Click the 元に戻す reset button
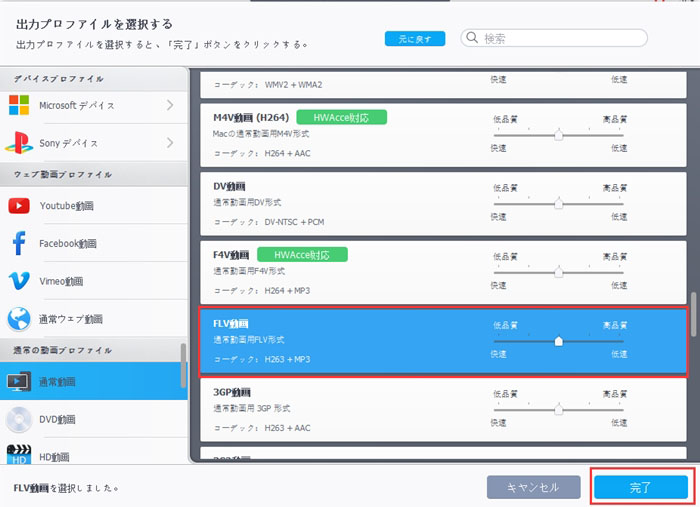This screenshot has height=507, width=700. [x=414, y=38]
